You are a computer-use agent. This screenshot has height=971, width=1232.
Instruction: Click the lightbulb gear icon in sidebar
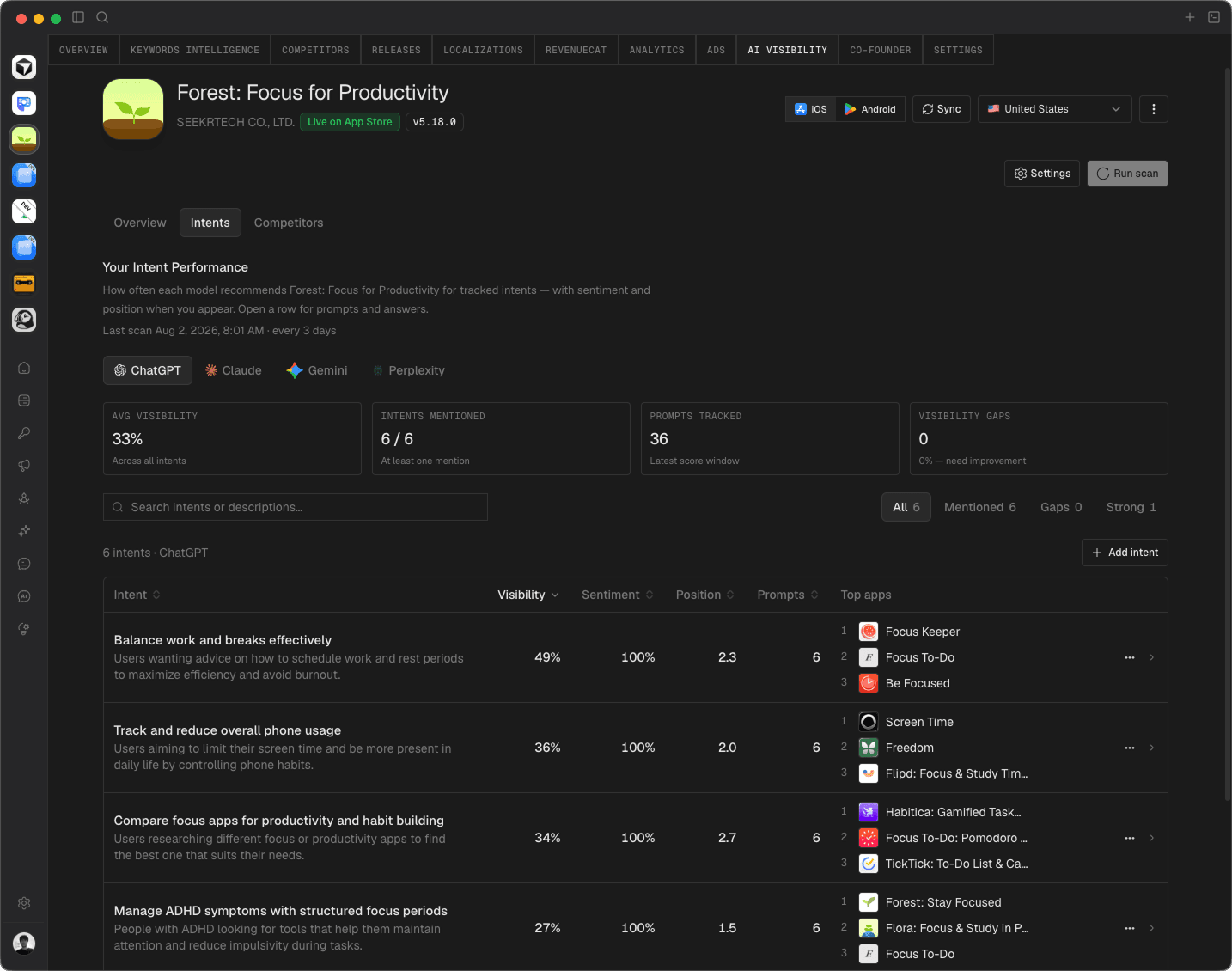tap(24, 629)
